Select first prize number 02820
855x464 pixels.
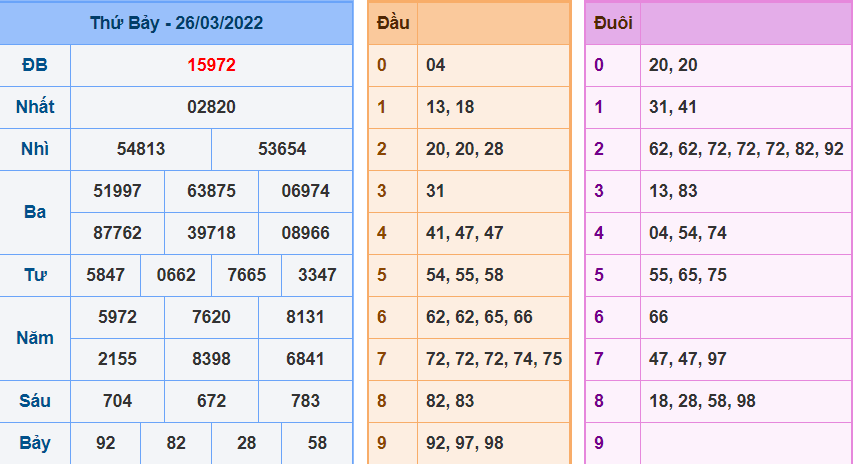212,107
